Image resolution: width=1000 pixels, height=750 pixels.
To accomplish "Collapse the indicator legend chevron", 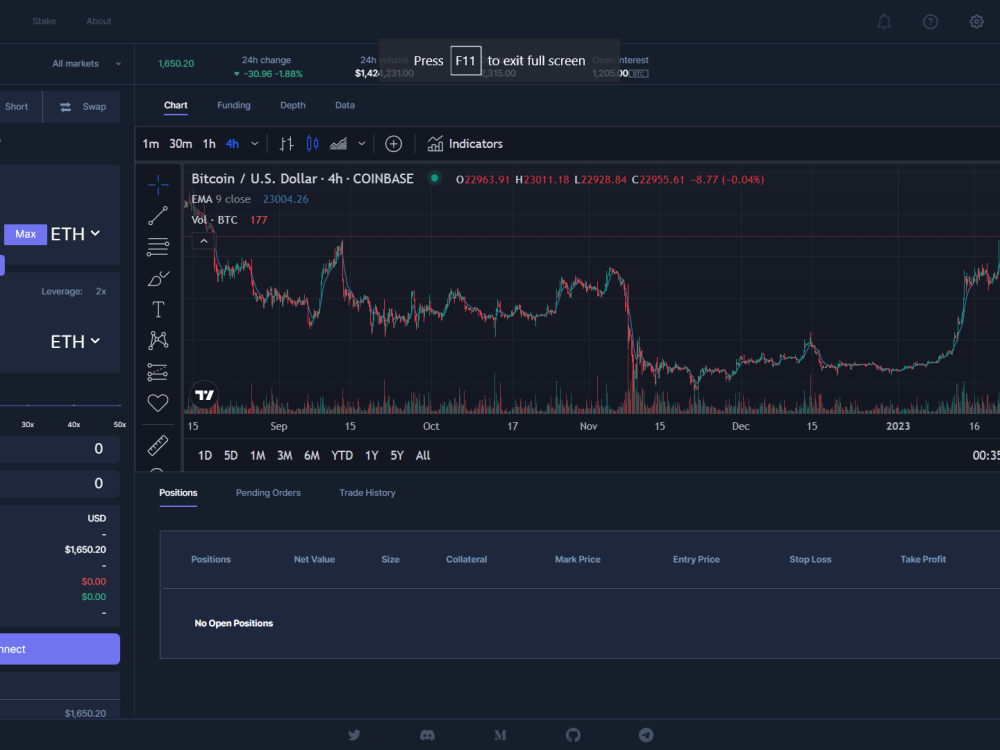I will [203, 241].
